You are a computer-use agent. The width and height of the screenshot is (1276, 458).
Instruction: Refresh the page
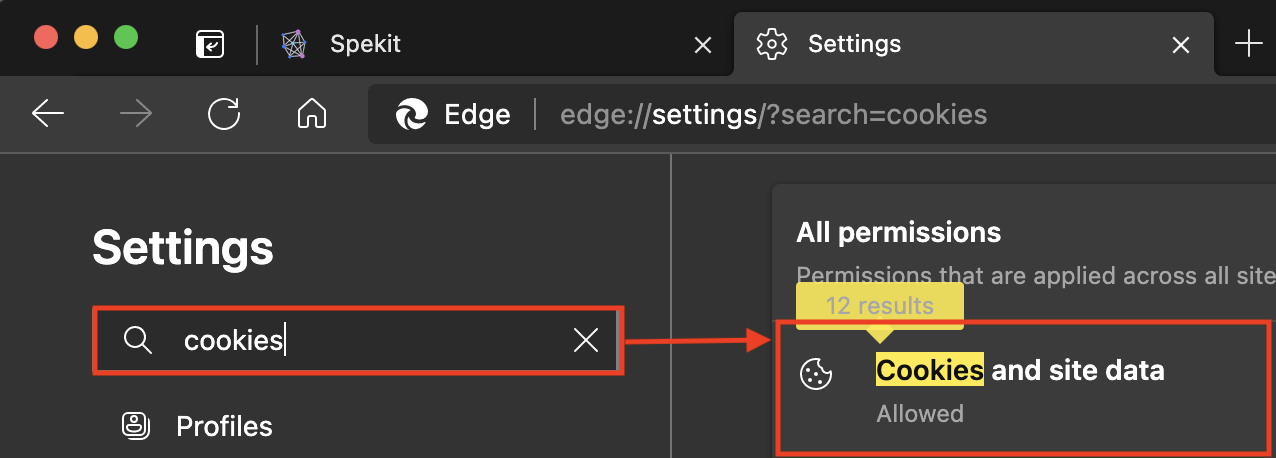pyautogui.click(x=224, y=114)
